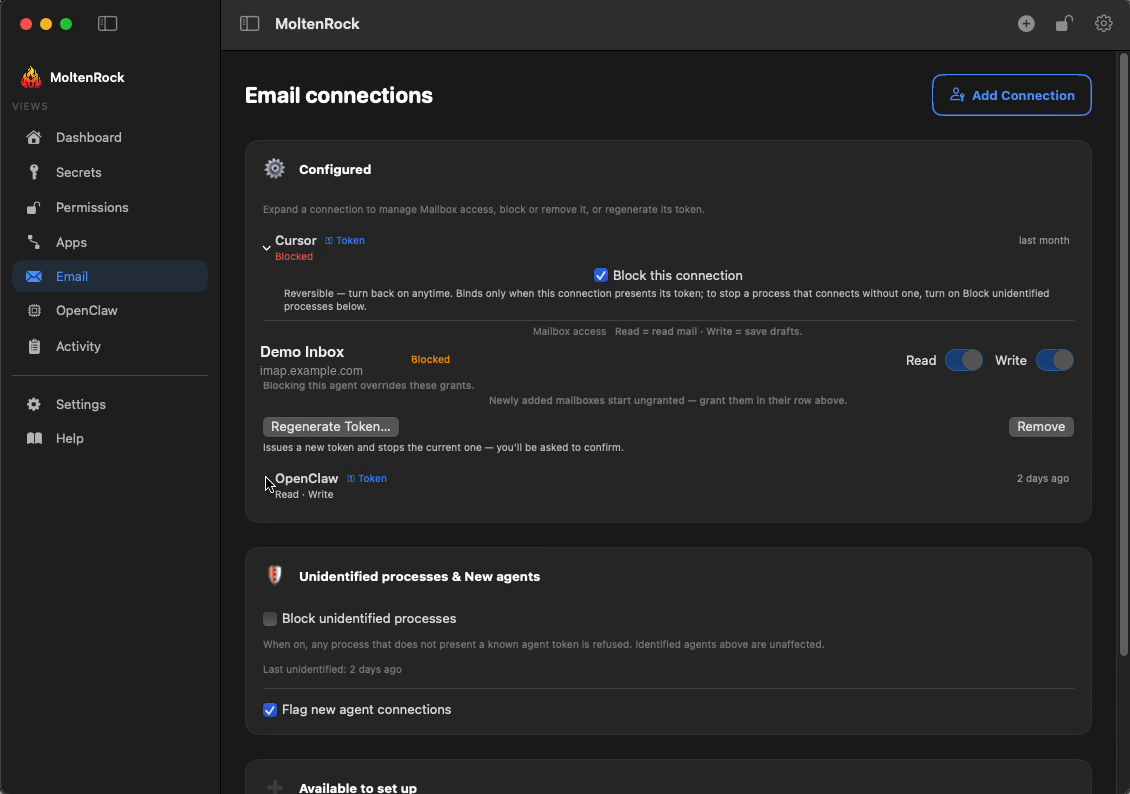The image size is (1130, 794).
Task: Open settings gear in top toolbar
Action: coord(1103,24)
